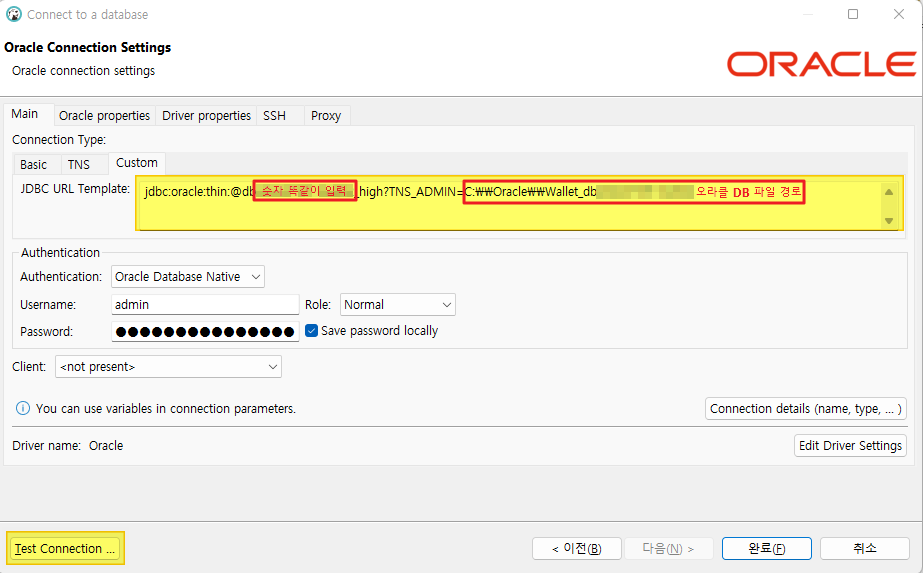This screenshot has width=923, height=573.
Task: Click the info icon beside variables hint
Action: (x=22, y=408)
